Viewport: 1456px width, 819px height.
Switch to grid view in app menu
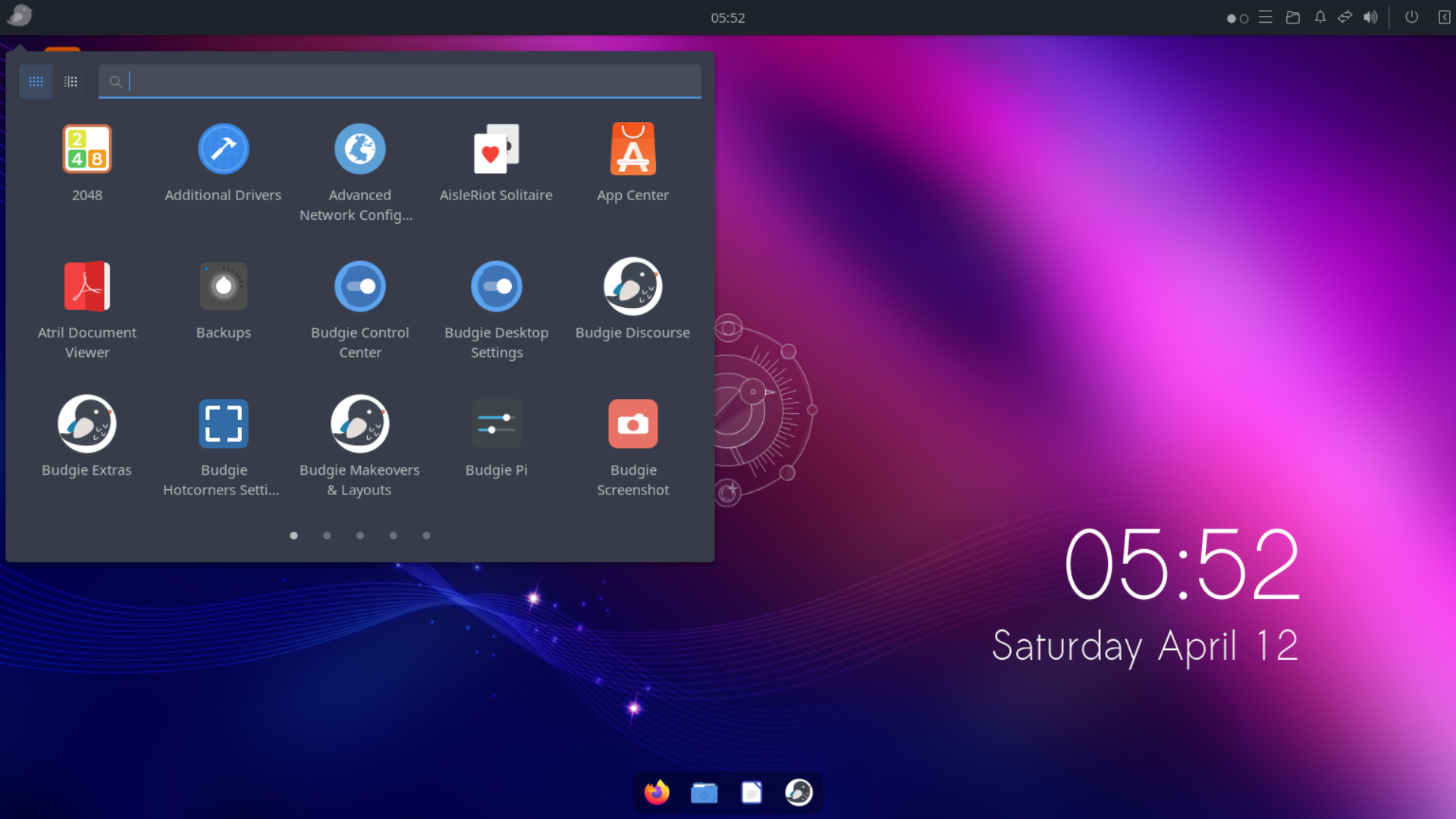[36, 81]
